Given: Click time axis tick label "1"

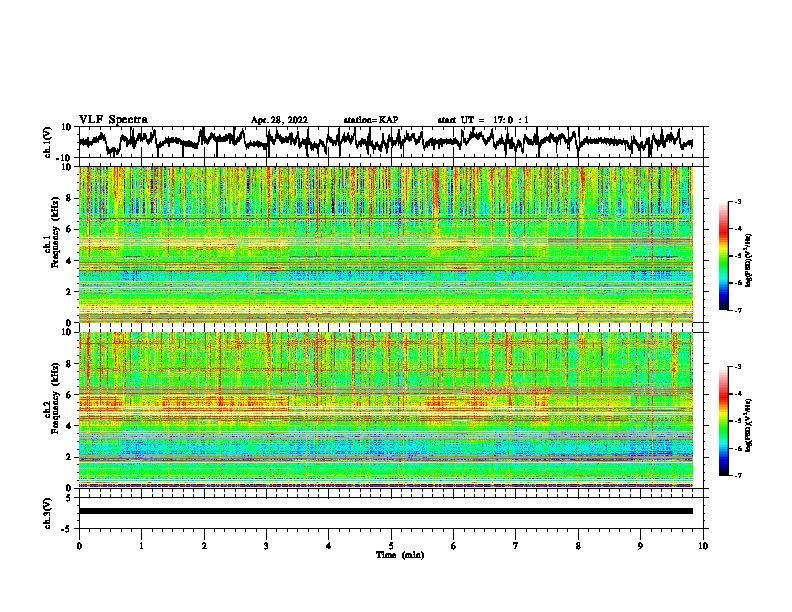Looking at the screenshot, I should pos(141,546).
